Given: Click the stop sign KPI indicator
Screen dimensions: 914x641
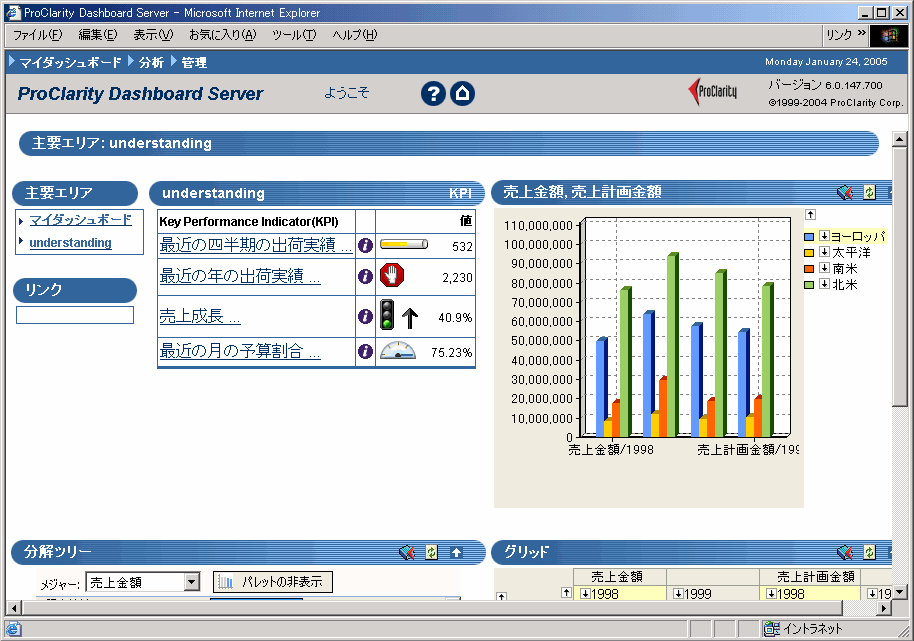Looking at the screenshot, I should click(392, 275).
